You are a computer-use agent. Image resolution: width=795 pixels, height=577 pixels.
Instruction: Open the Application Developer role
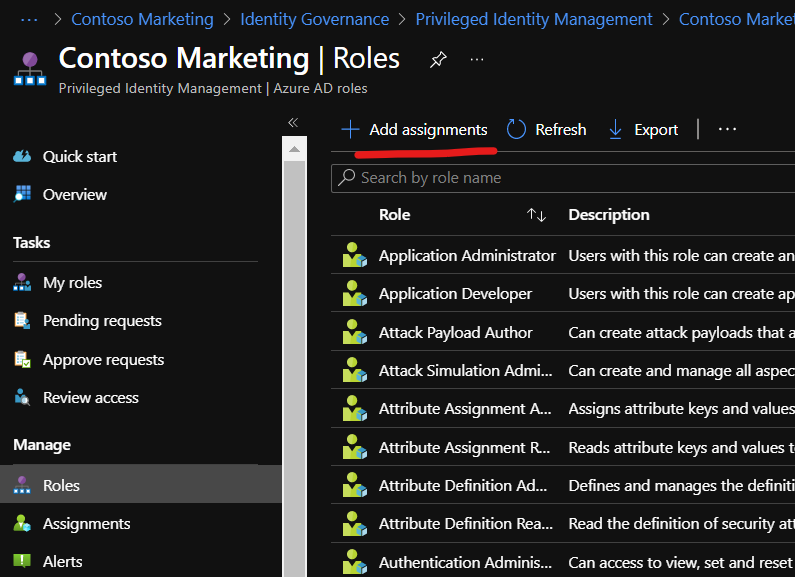point(455,294)
